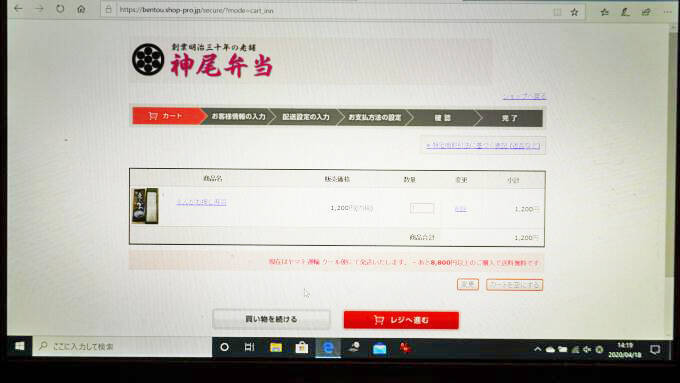Open the product name link in cart row
Image resolution: width=680 pixels, height=383 pixels.
click(201, 202)
